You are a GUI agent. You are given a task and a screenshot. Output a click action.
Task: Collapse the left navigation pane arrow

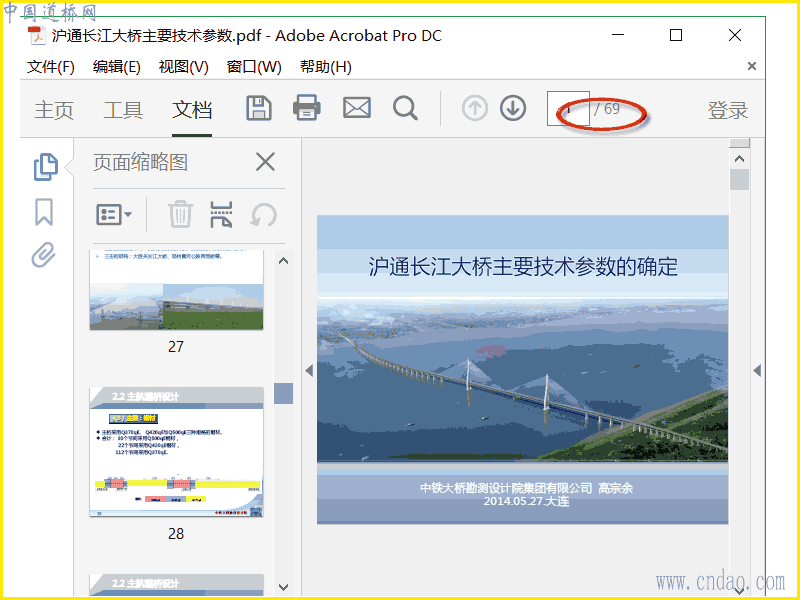(309, 370)
